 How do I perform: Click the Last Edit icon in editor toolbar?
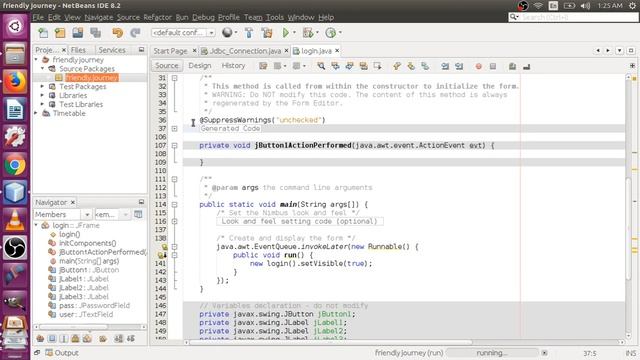[x=263, y=66]
